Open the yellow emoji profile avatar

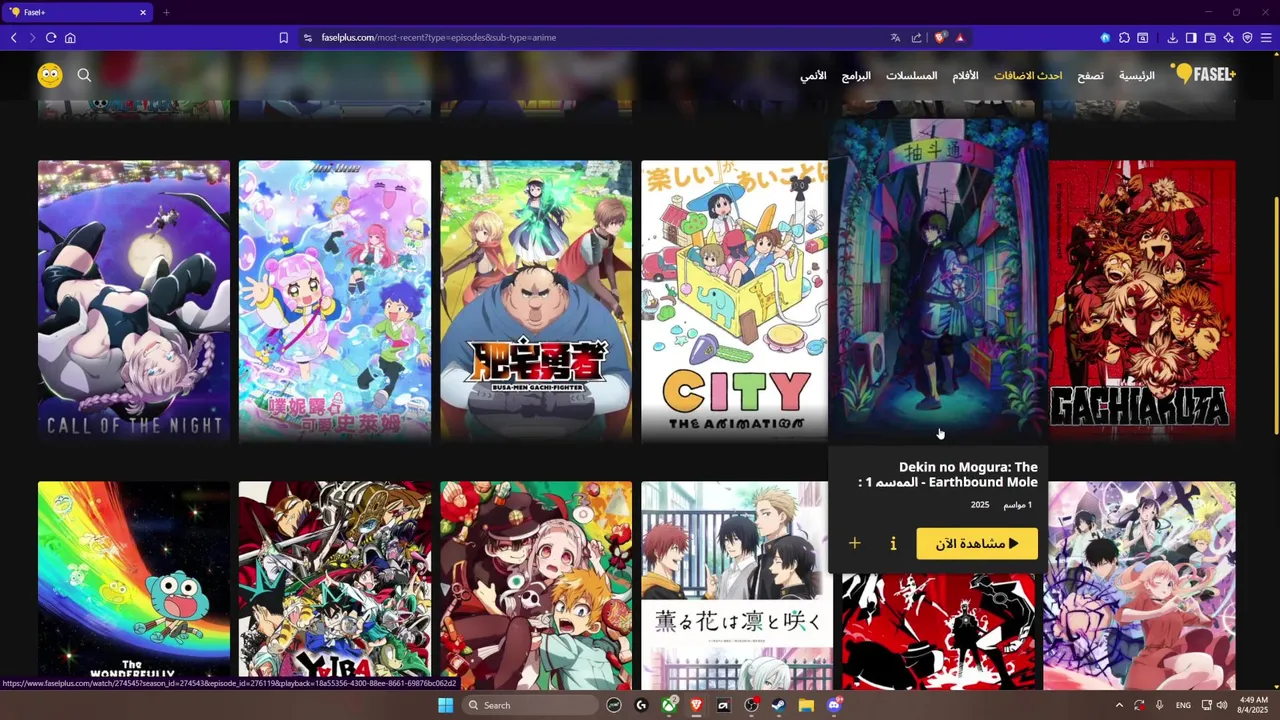tap(50, 75)
